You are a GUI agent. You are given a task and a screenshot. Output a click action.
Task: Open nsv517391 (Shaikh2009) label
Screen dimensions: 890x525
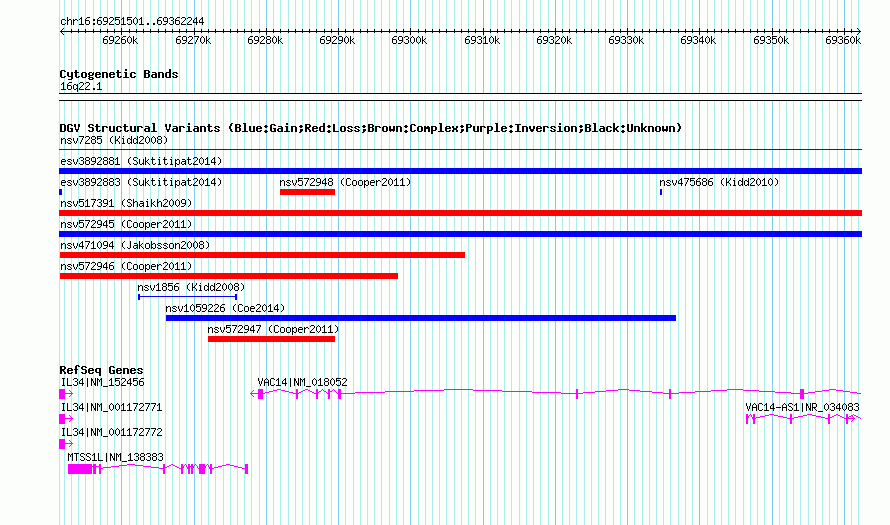[126, 203]
